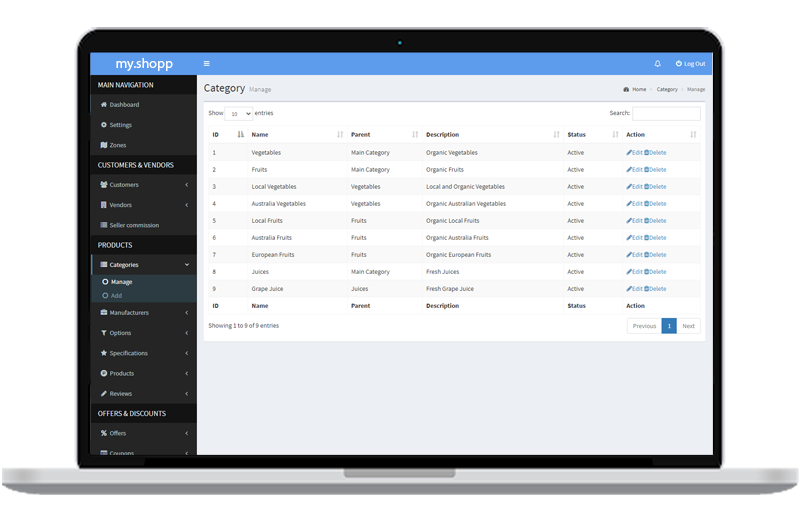
Task: Click the Dashboard home icon
Action: pos(104,105)
